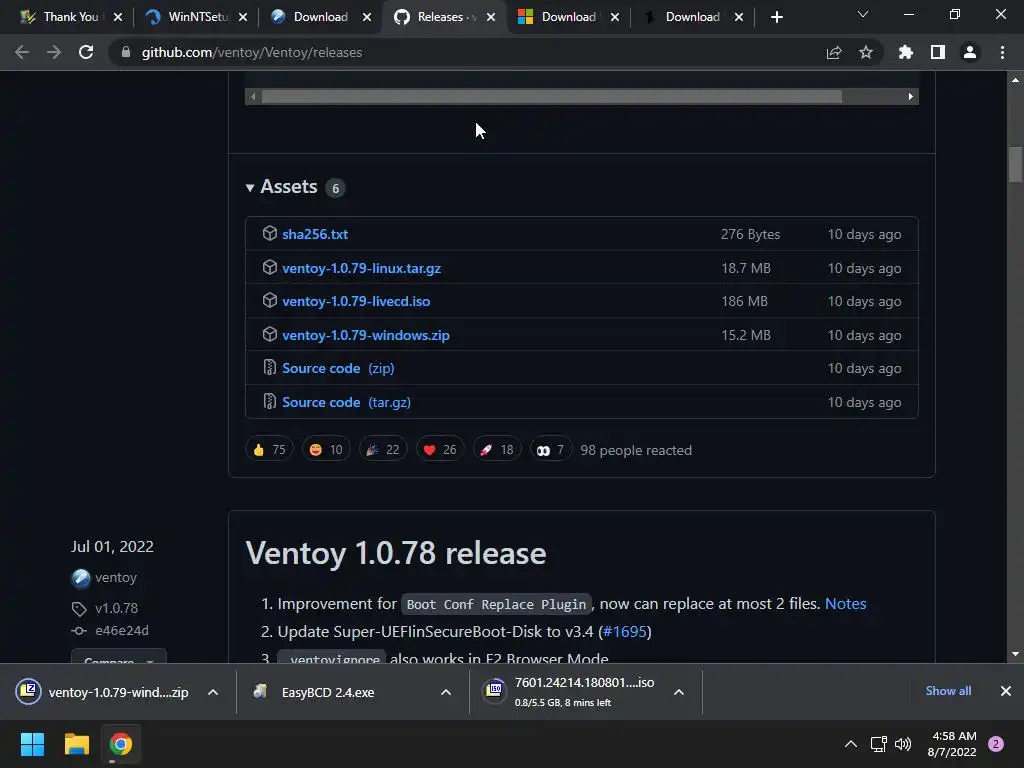Open the Ventoy 1.0.78 release heading
The height and width of the screenshot is (768, 1024).
point(396,553)
